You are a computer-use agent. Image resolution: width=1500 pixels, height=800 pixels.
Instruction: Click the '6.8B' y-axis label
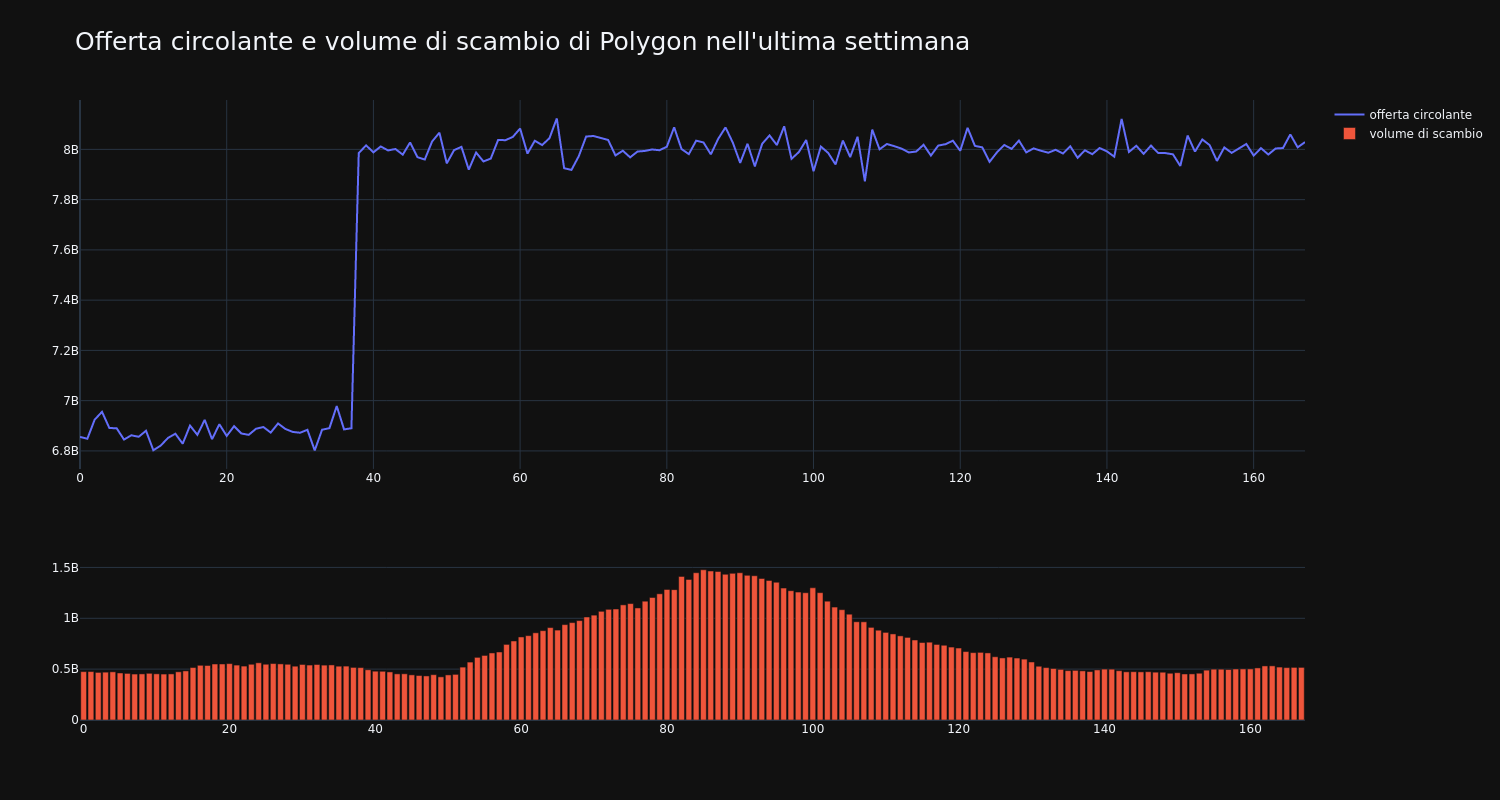(65, 451)
